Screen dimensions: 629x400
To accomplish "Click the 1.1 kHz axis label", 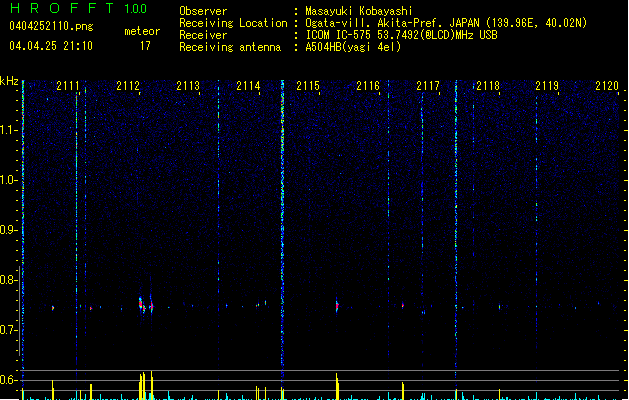I will click(x=8, y=130).
